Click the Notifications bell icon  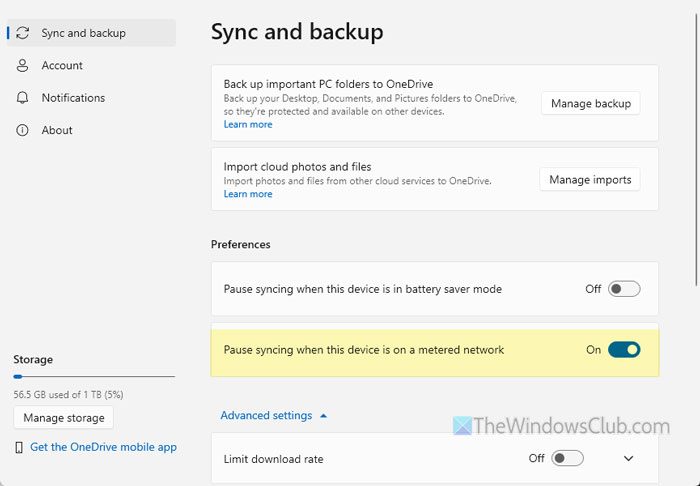click(23, 98)
